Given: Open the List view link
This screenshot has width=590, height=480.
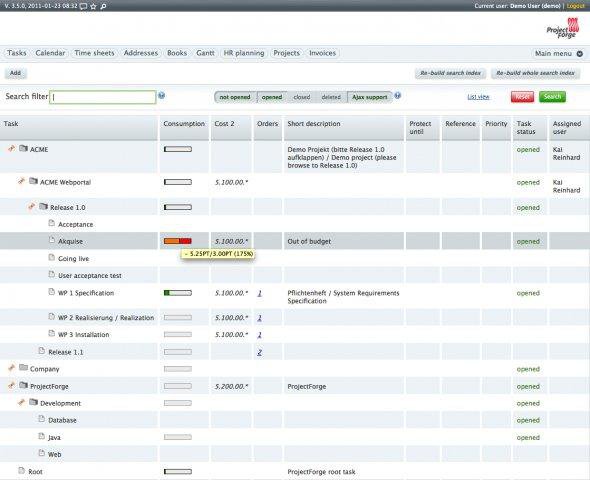Looking at the screenshot, I should click(478, 97).
